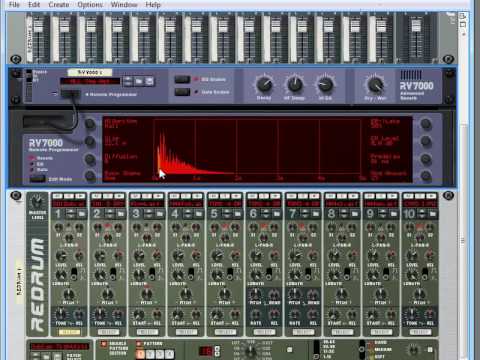Click the Redrum Master Level knob

tap(37, 202)
